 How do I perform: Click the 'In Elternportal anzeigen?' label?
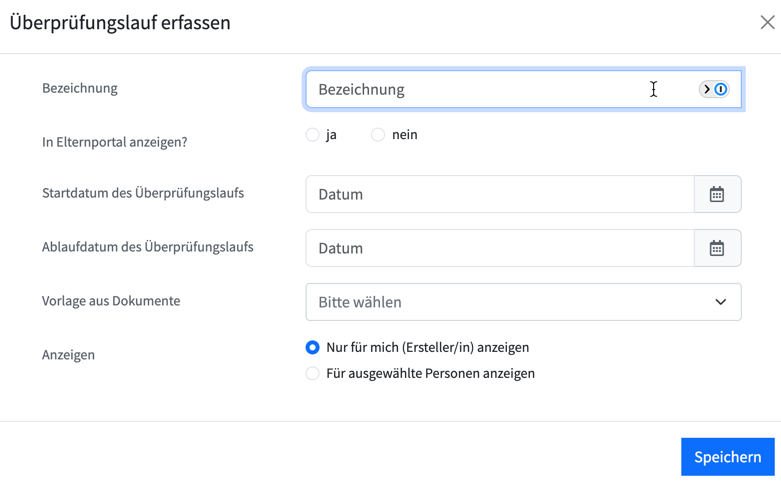coord(115,142)
